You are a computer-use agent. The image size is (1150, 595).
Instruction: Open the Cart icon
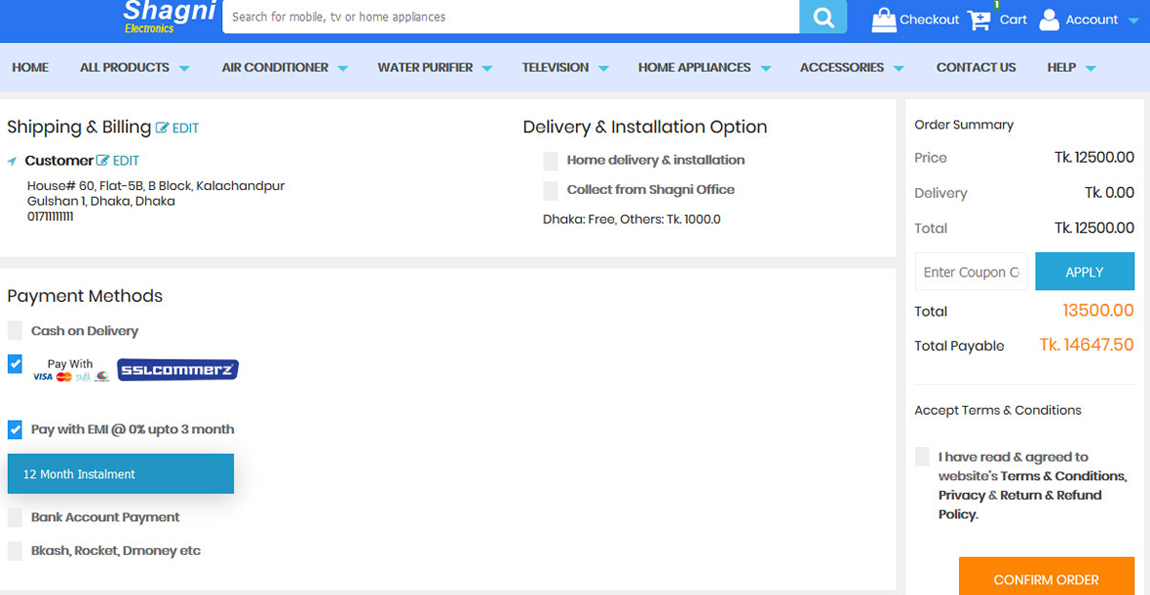979,20
